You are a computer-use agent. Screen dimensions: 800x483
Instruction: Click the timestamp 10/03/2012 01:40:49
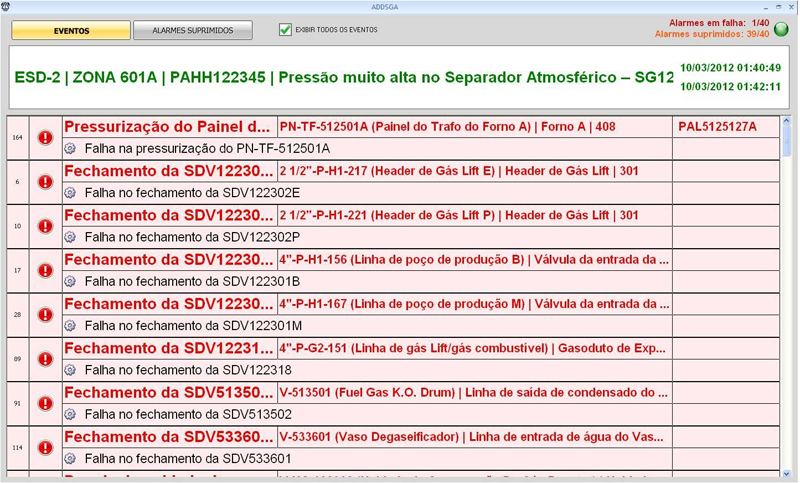pyautogui.click(x=730, y=68)
